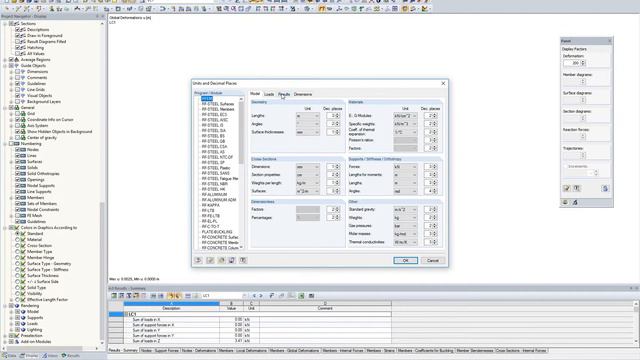Viewport: 640px width, 360px height.
Task: Open the Members - Strains results tab
Action: pos(380,351)
